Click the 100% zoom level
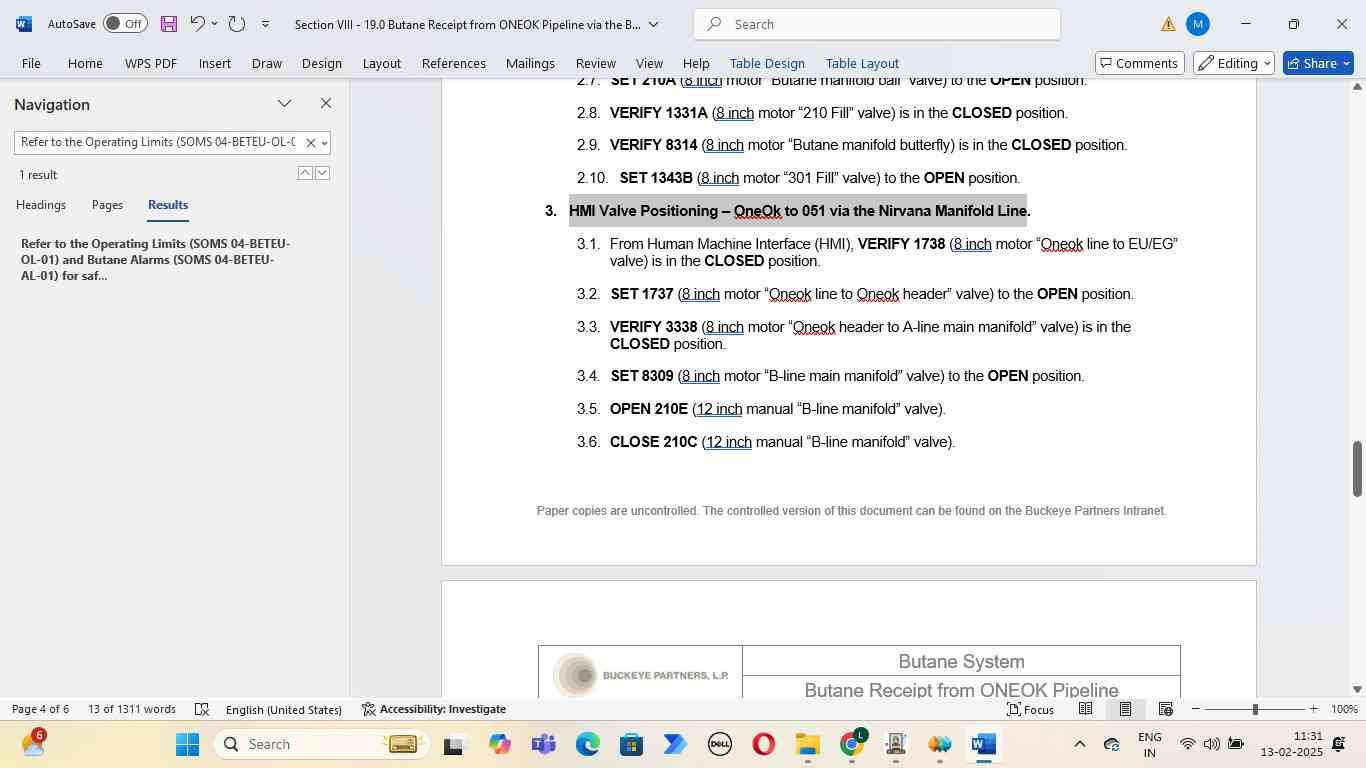This screenshot has height=768, width=1366. pos(1345,709)
